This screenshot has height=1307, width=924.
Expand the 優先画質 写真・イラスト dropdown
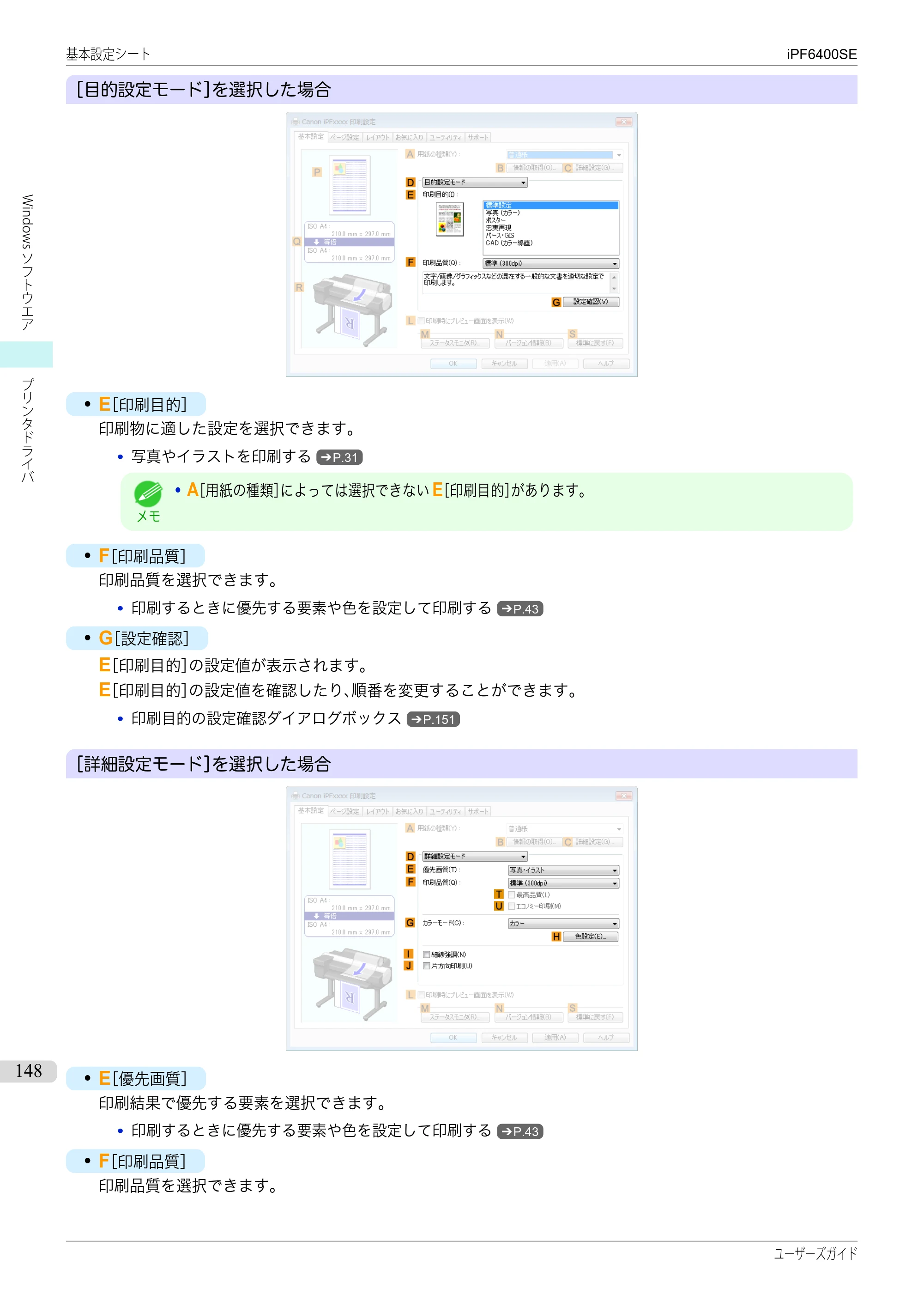563,870
